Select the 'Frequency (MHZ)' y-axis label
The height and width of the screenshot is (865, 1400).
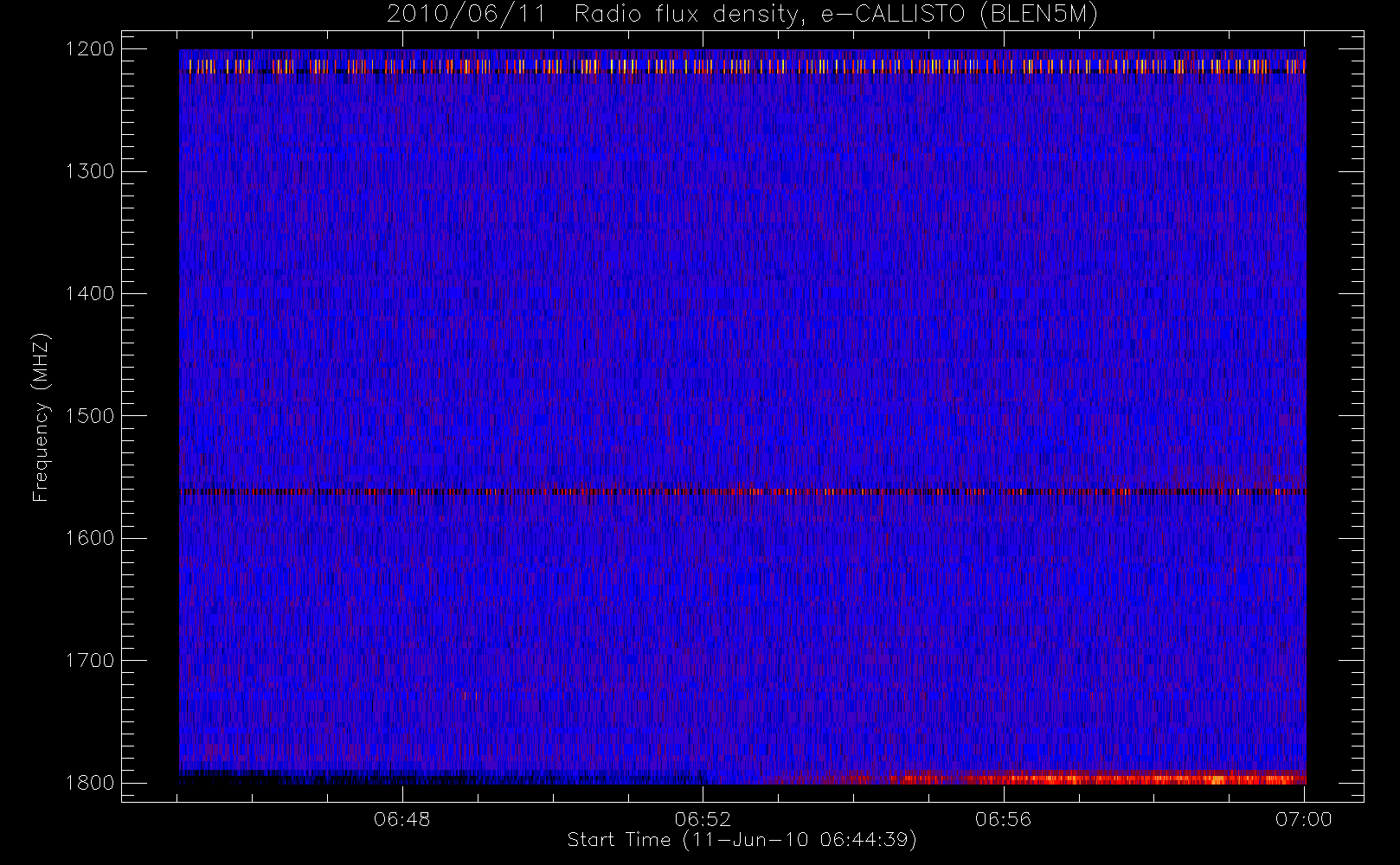tap(40, 417)
